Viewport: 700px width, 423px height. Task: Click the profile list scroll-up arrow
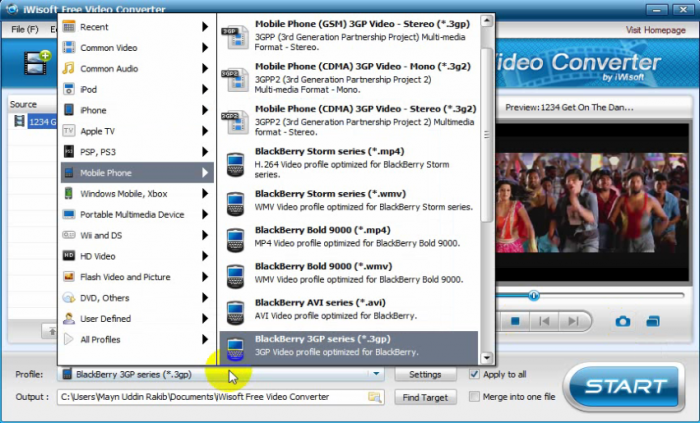click(x=487, y=21)
